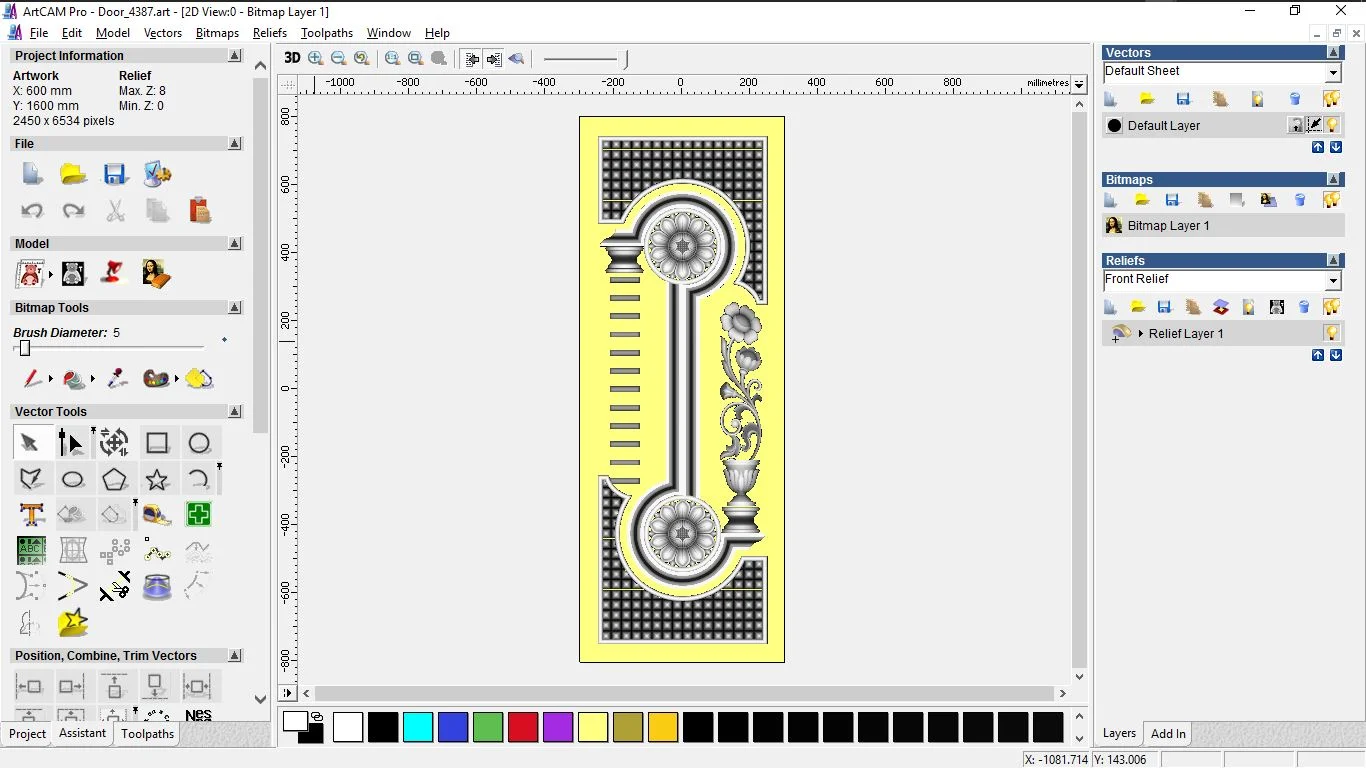Select the Create Vector Text tool

(x=31, y=515)
